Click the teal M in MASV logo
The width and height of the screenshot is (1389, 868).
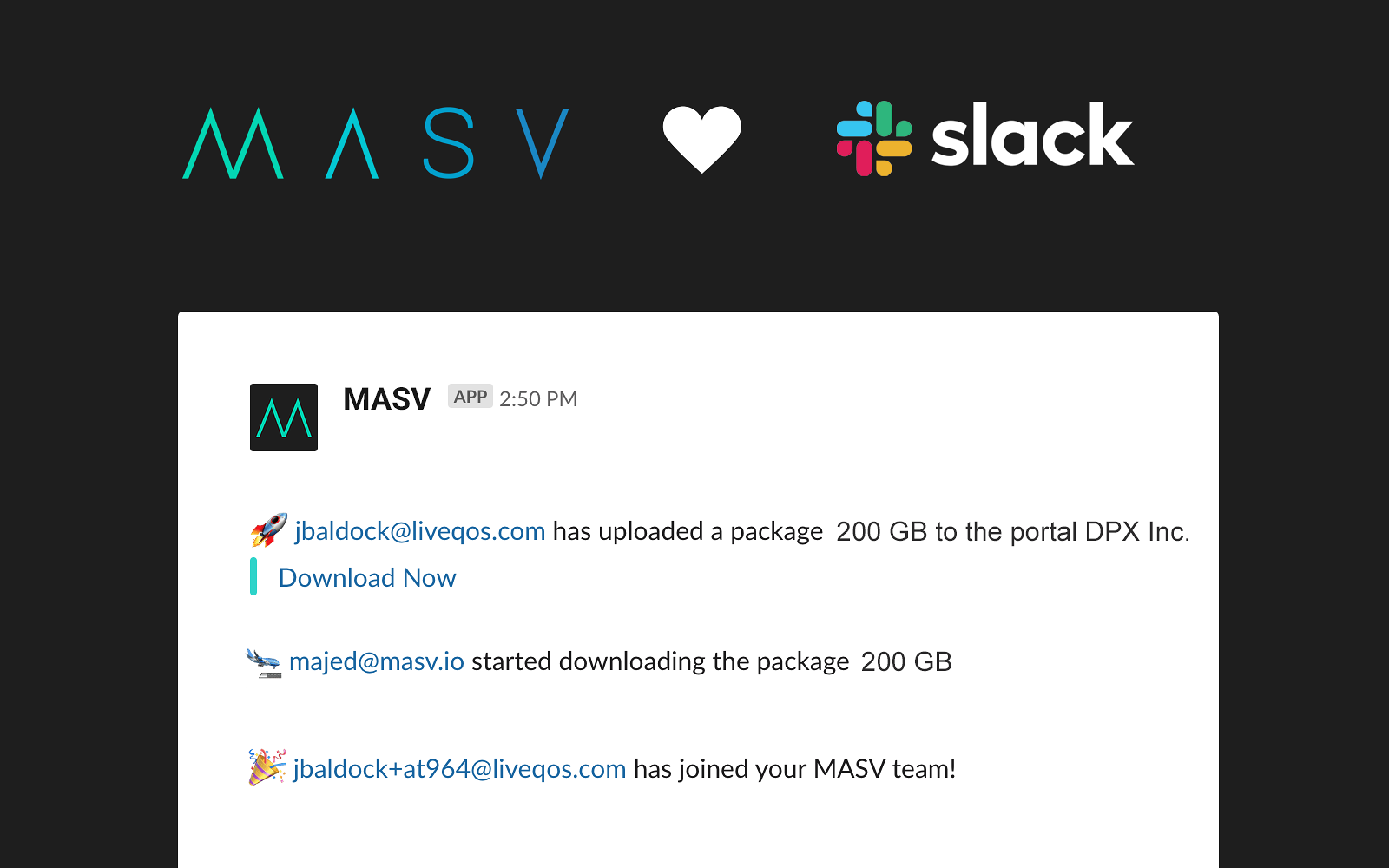point(234,143)
